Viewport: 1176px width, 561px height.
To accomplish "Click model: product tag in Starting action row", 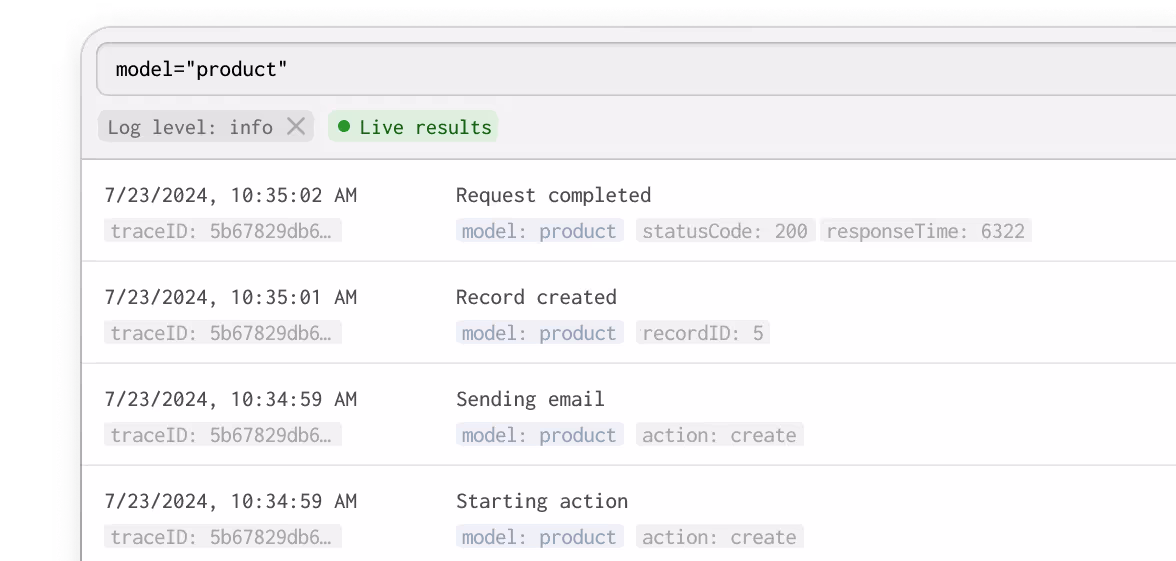I will click(x=540, y=536).
